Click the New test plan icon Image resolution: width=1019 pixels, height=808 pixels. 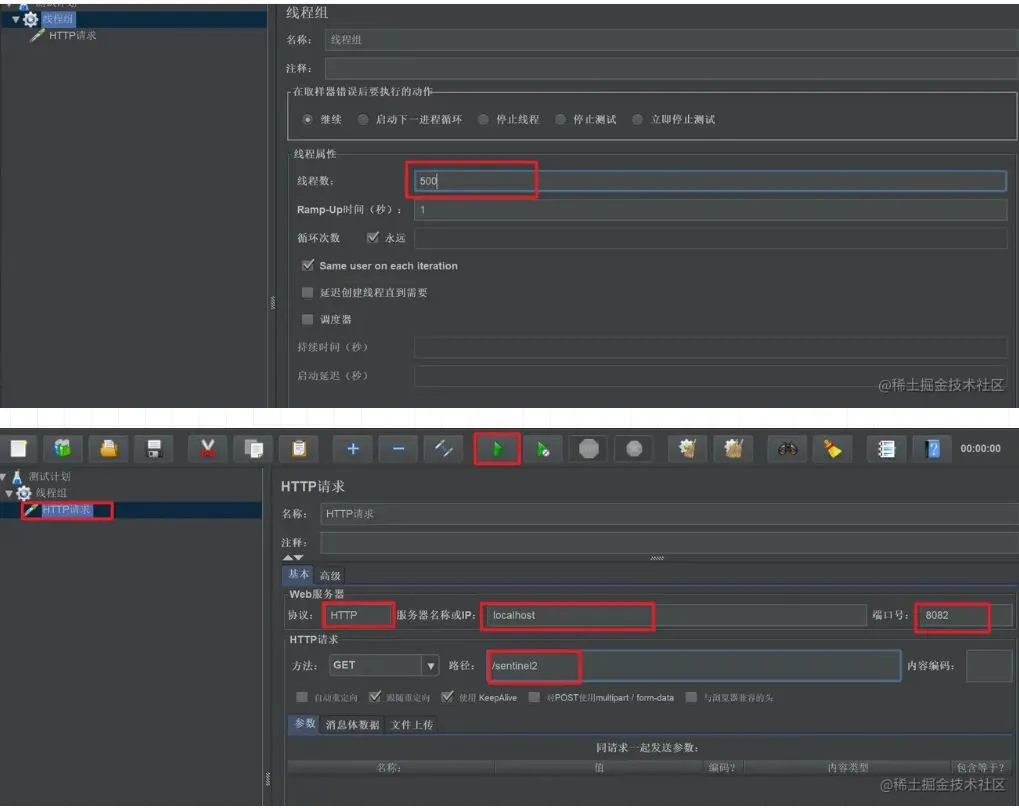pyautogui.click(x=19, y=449)
